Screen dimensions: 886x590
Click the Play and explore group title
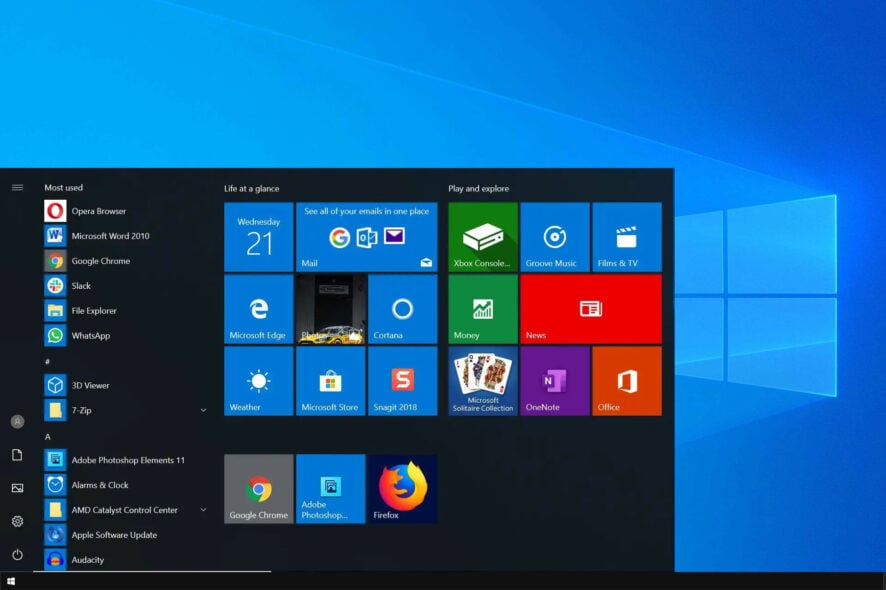tap(479, 189)
